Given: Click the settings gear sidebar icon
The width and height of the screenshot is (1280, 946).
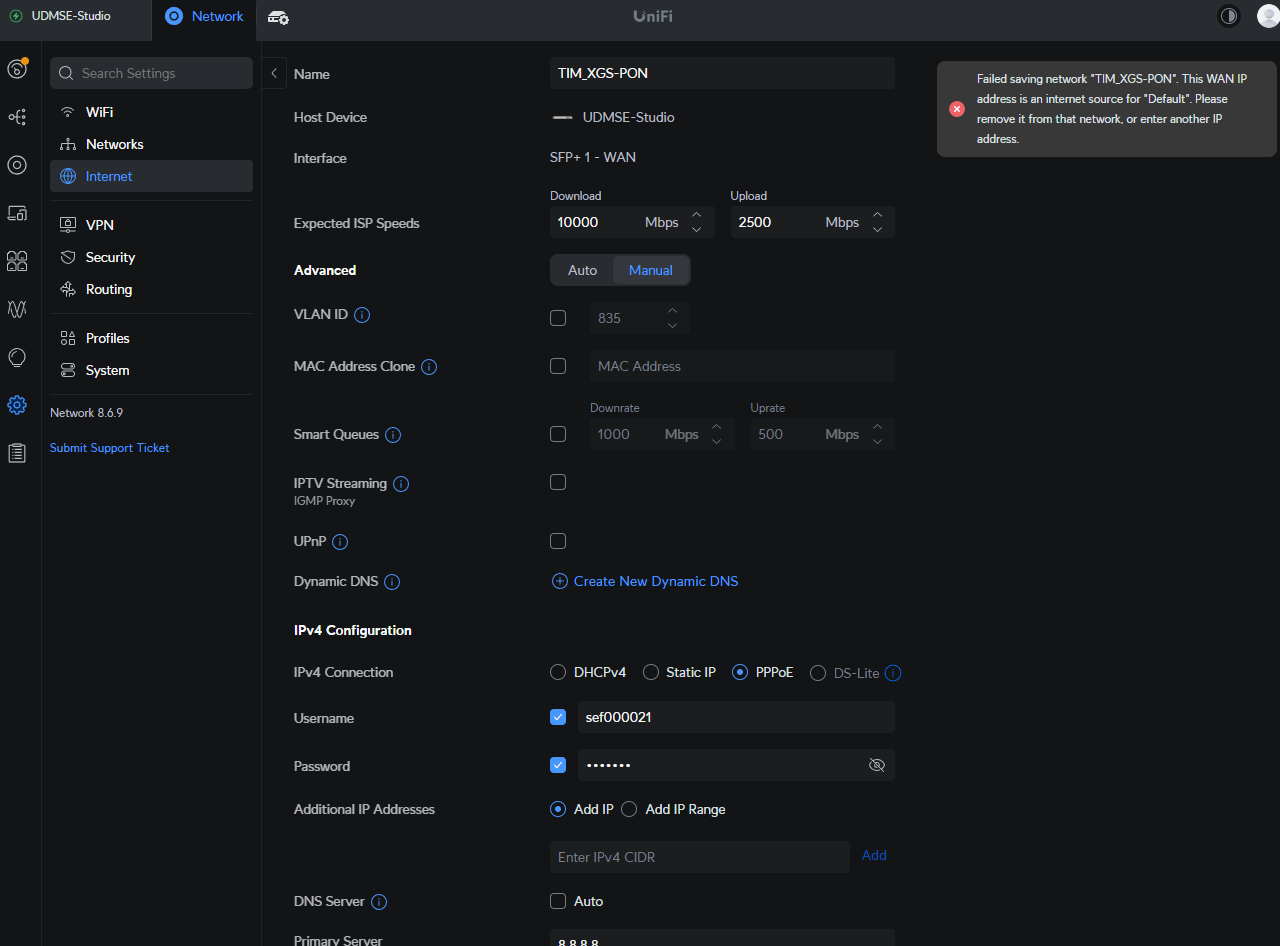Looking at the screenshot, I should [17, 405].
